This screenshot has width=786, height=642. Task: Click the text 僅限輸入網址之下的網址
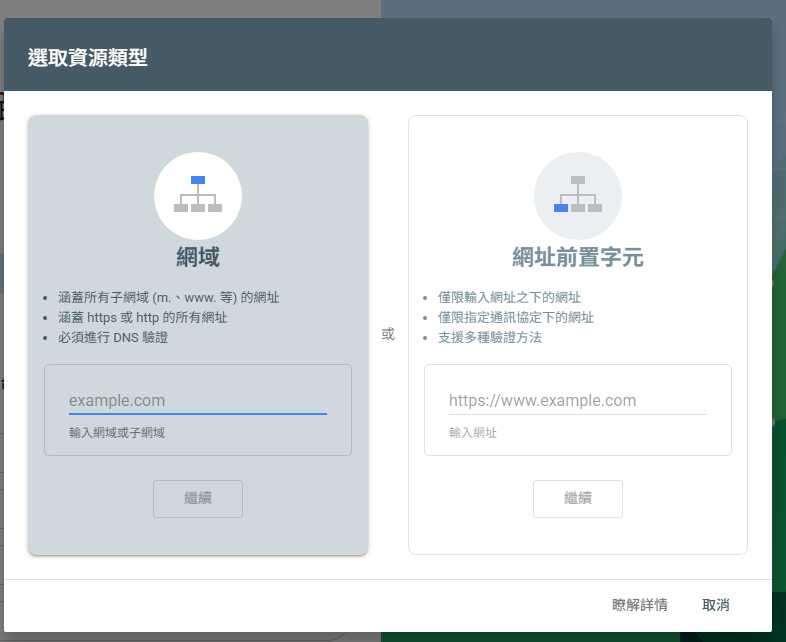509,297
